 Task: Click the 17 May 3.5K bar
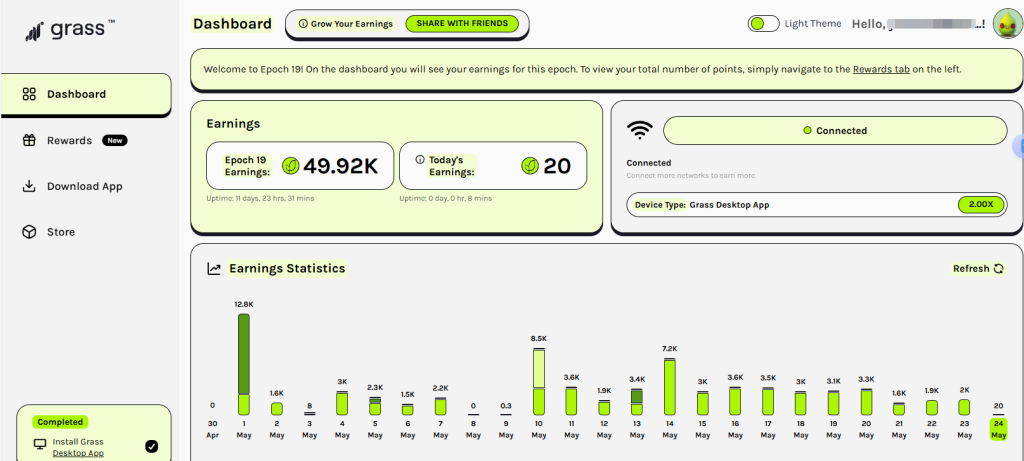pos(767,401)
